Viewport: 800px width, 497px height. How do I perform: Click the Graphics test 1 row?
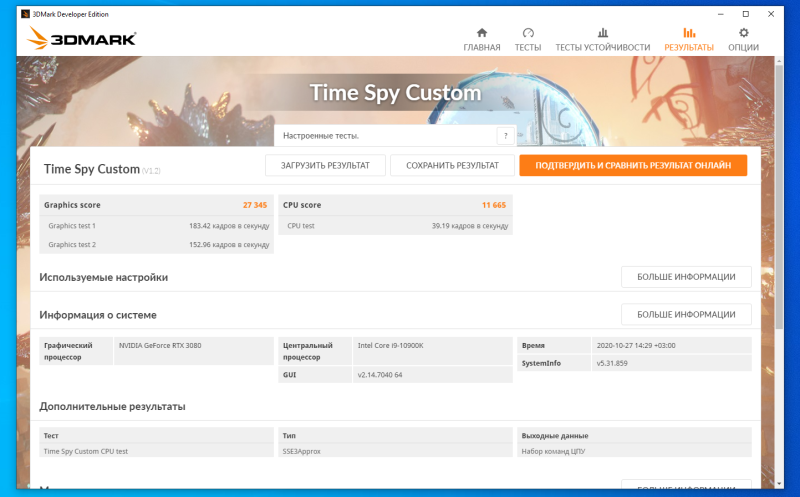coord(157,226)
